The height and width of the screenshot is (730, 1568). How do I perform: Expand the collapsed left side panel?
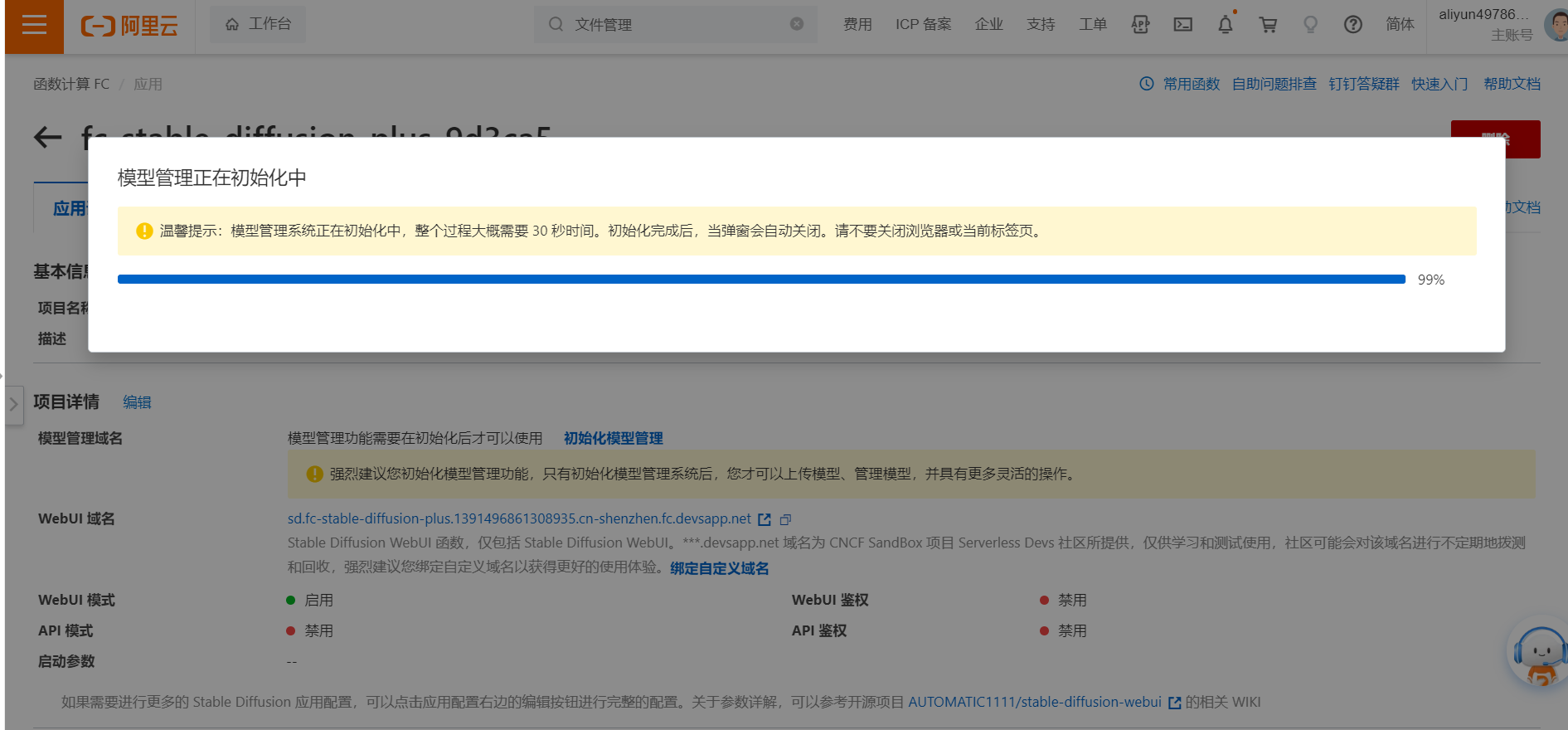click(x=13, y=405)
